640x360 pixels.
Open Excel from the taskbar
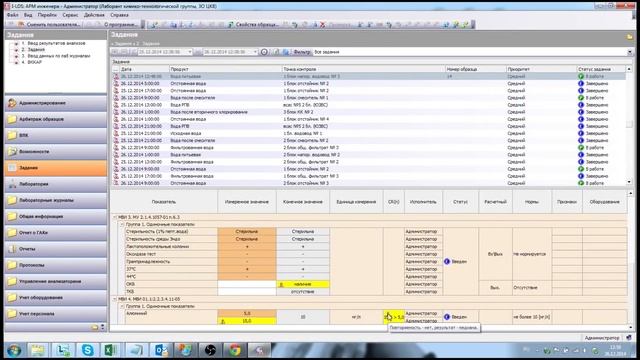click(111, 350)
